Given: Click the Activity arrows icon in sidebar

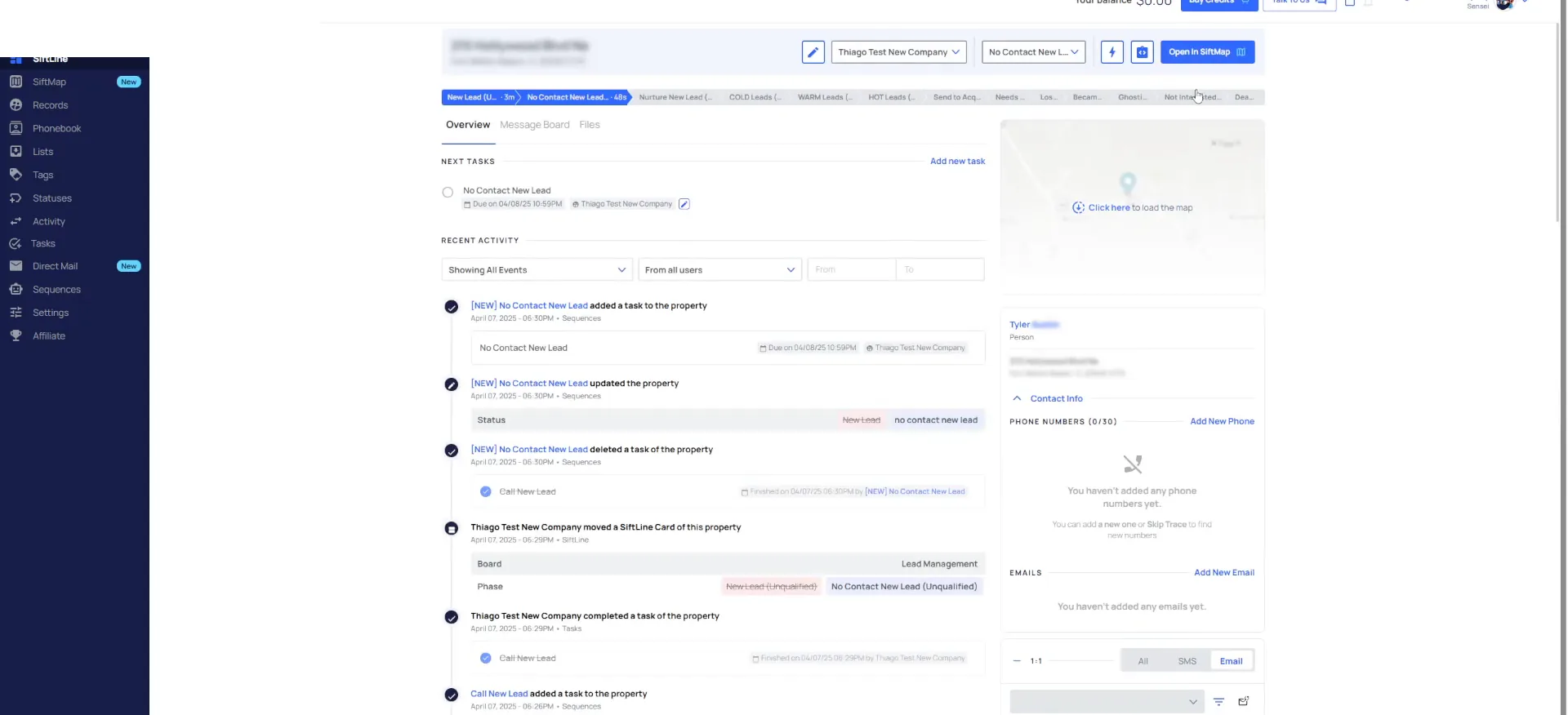Looking at the screenshot, I should [16, 221].
